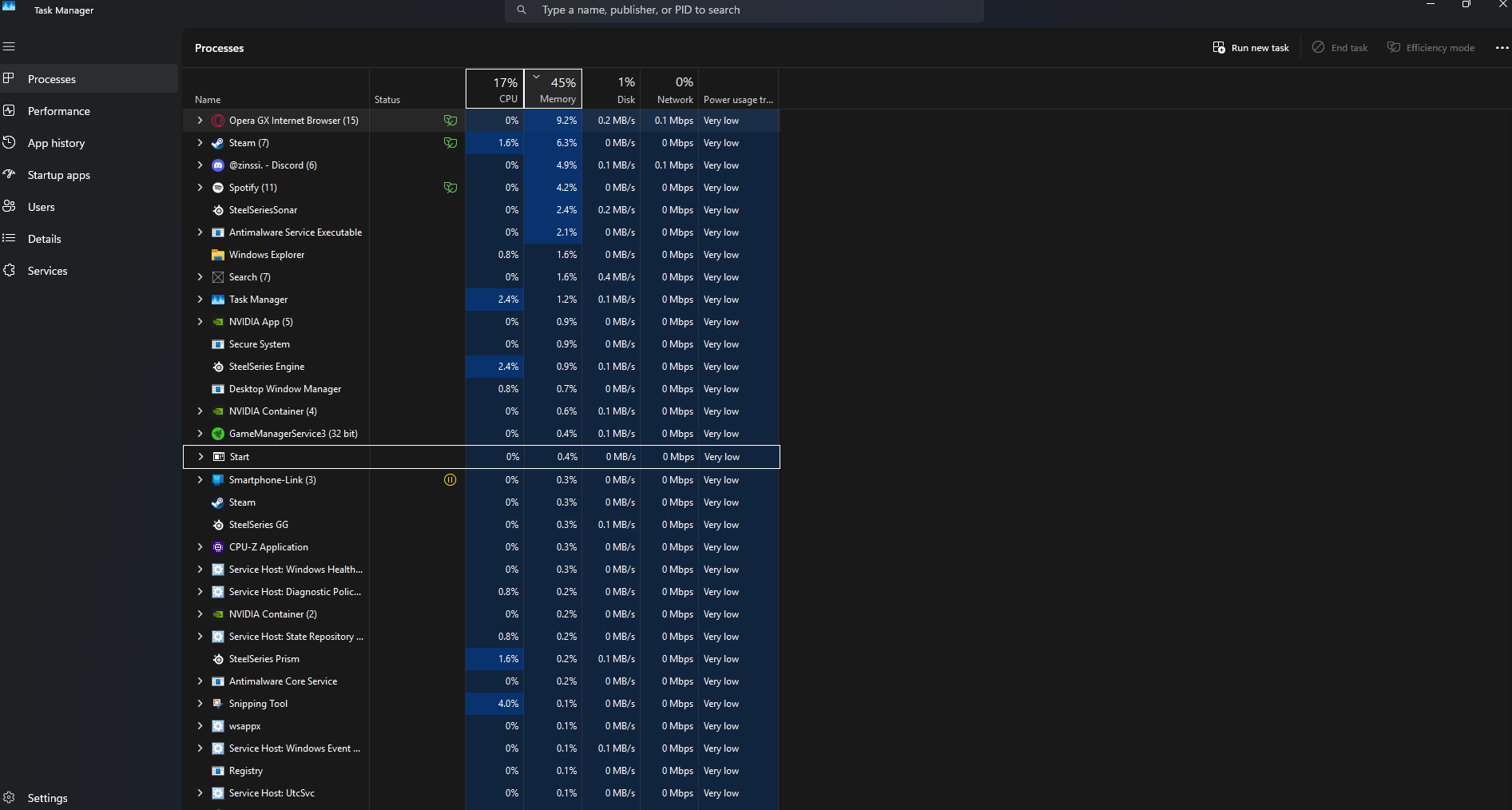Open the Startup apps page
The image size is (1512, 810).
point(89,175)
